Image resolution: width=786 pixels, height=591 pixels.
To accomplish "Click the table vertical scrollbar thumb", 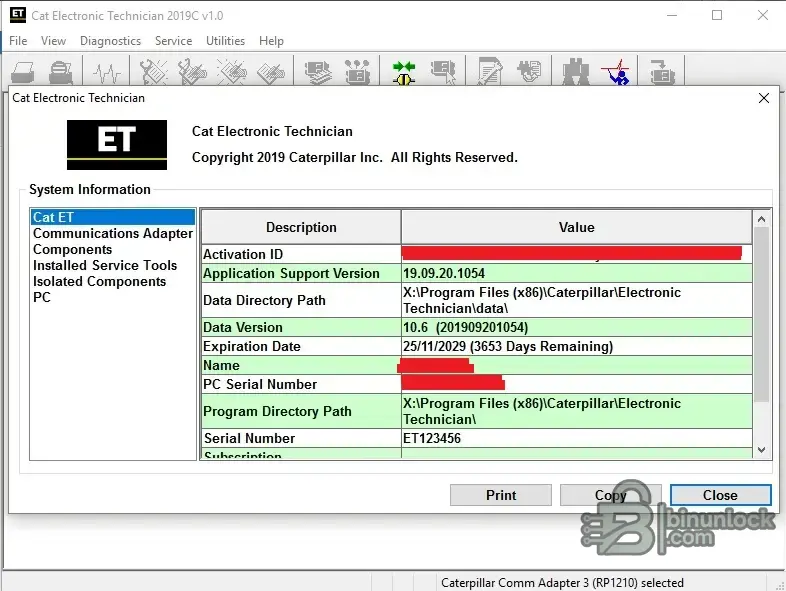I will pyautogui.click(x=761, y=314).
